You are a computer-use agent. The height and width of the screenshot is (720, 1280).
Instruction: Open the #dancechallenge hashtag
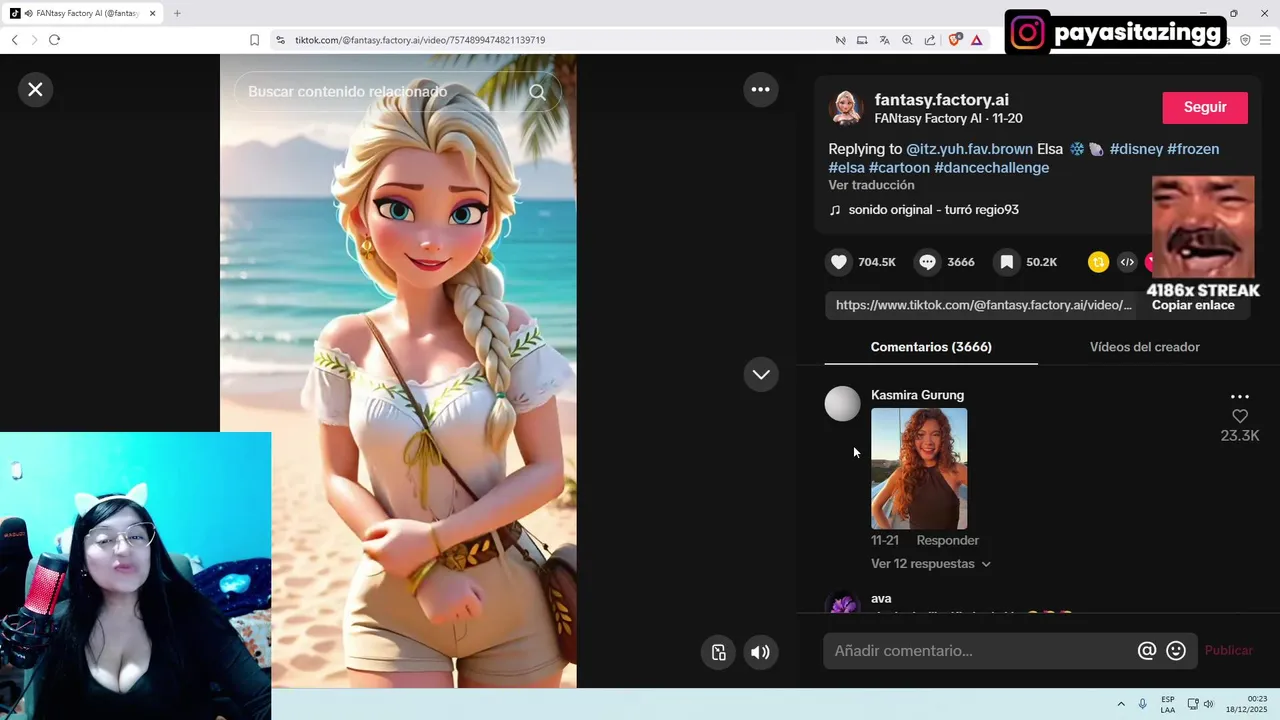991,168
